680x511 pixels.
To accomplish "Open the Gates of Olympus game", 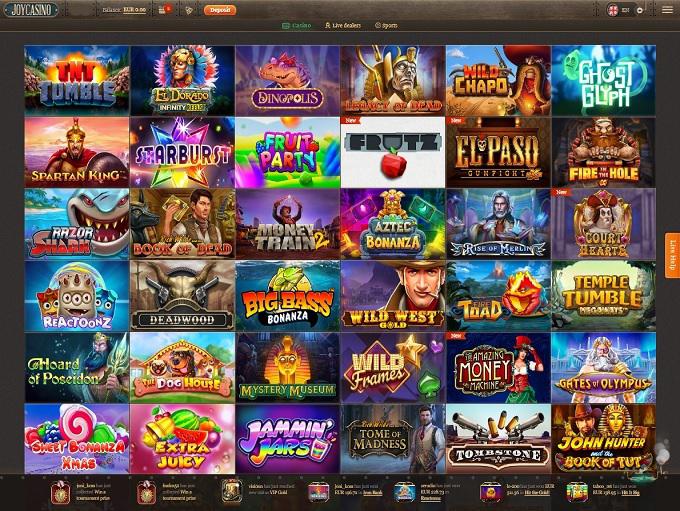I will pyautogui.click(x=603, y=368).
